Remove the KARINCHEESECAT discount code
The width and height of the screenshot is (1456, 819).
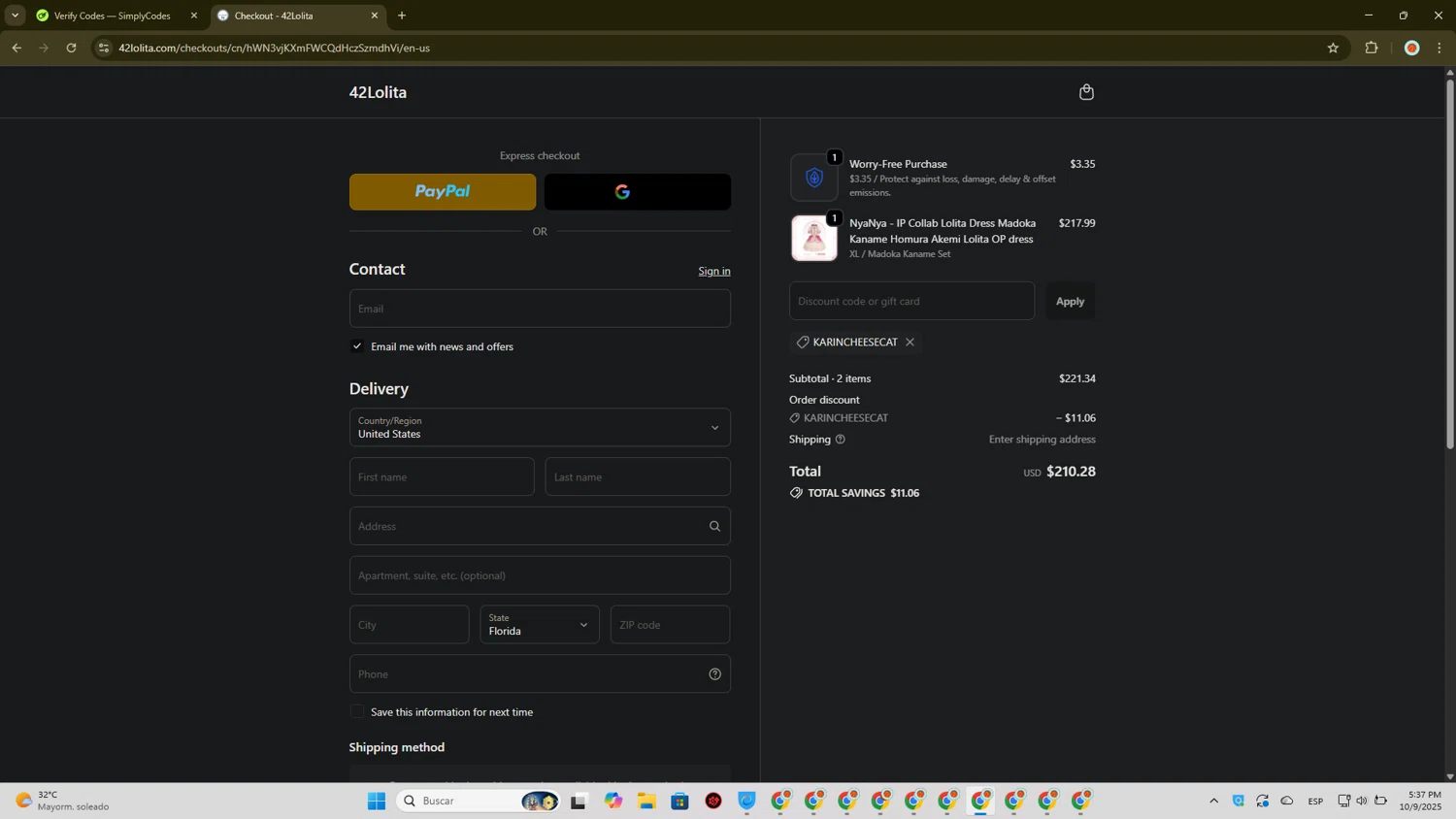tap(910, 343)
